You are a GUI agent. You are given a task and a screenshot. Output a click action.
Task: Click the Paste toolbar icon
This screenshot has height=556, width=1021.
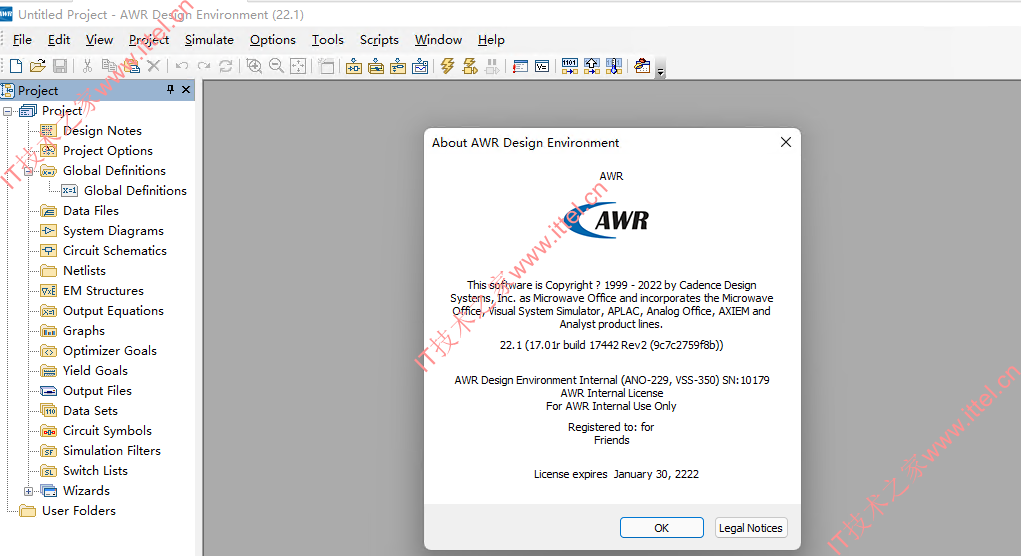coord(132,66)
